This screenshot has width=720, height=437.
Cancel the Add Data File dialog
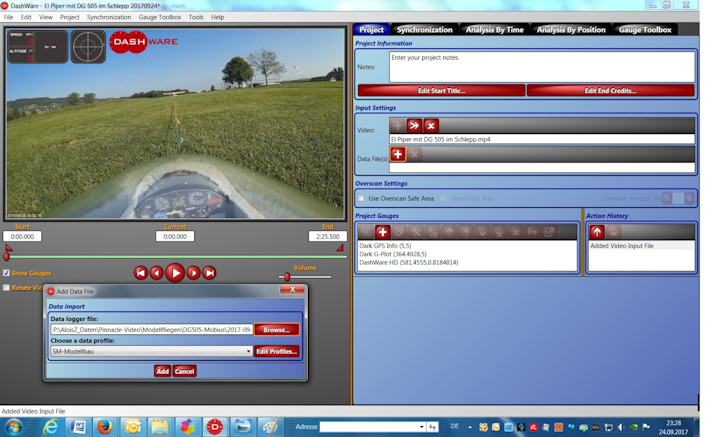(x=185, y=371)
